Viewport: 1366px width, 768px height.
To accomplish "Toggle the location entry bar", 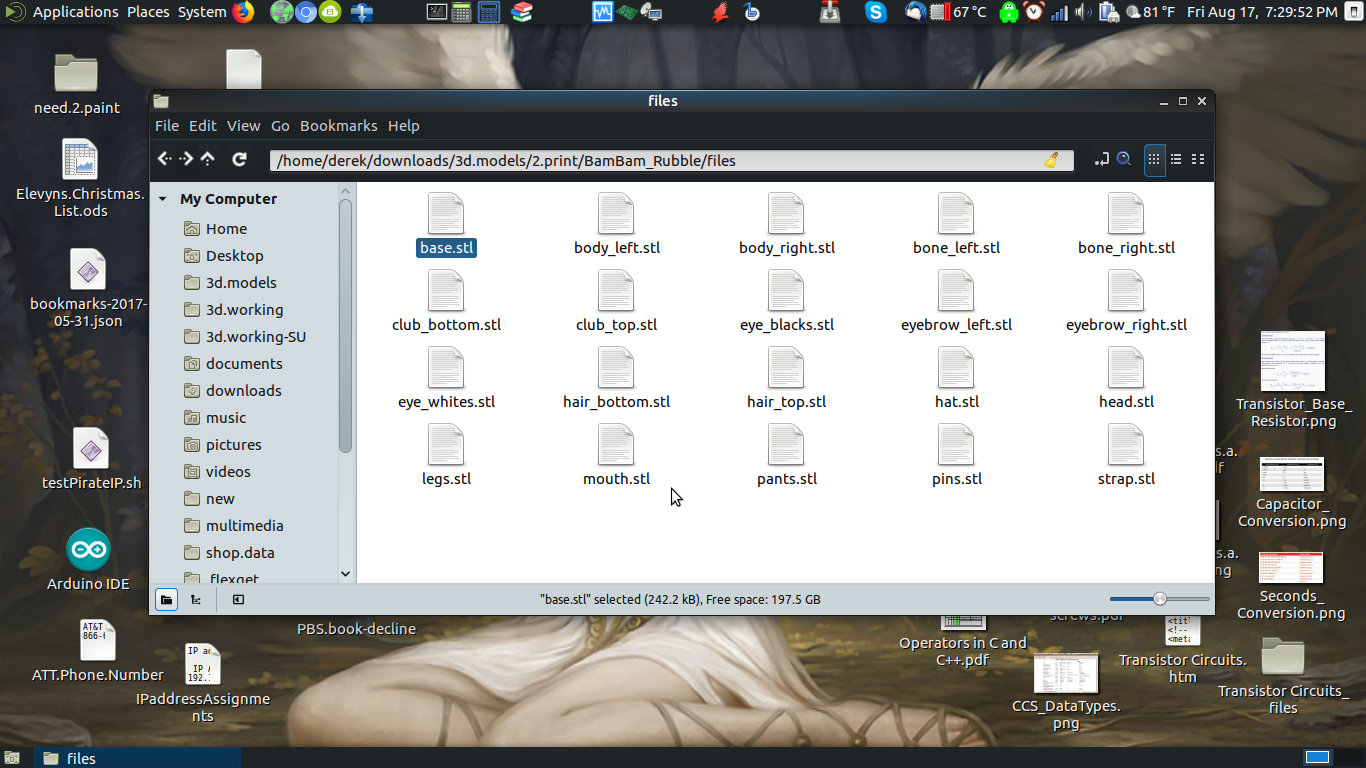I will click(x=1101, y=159).
